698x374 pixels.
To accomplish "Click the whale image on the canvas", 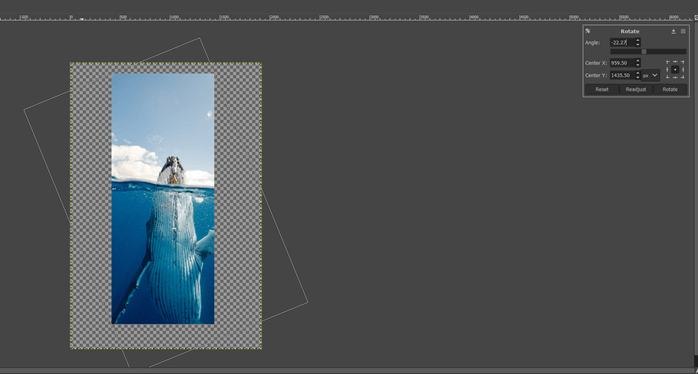I will 163,199.
